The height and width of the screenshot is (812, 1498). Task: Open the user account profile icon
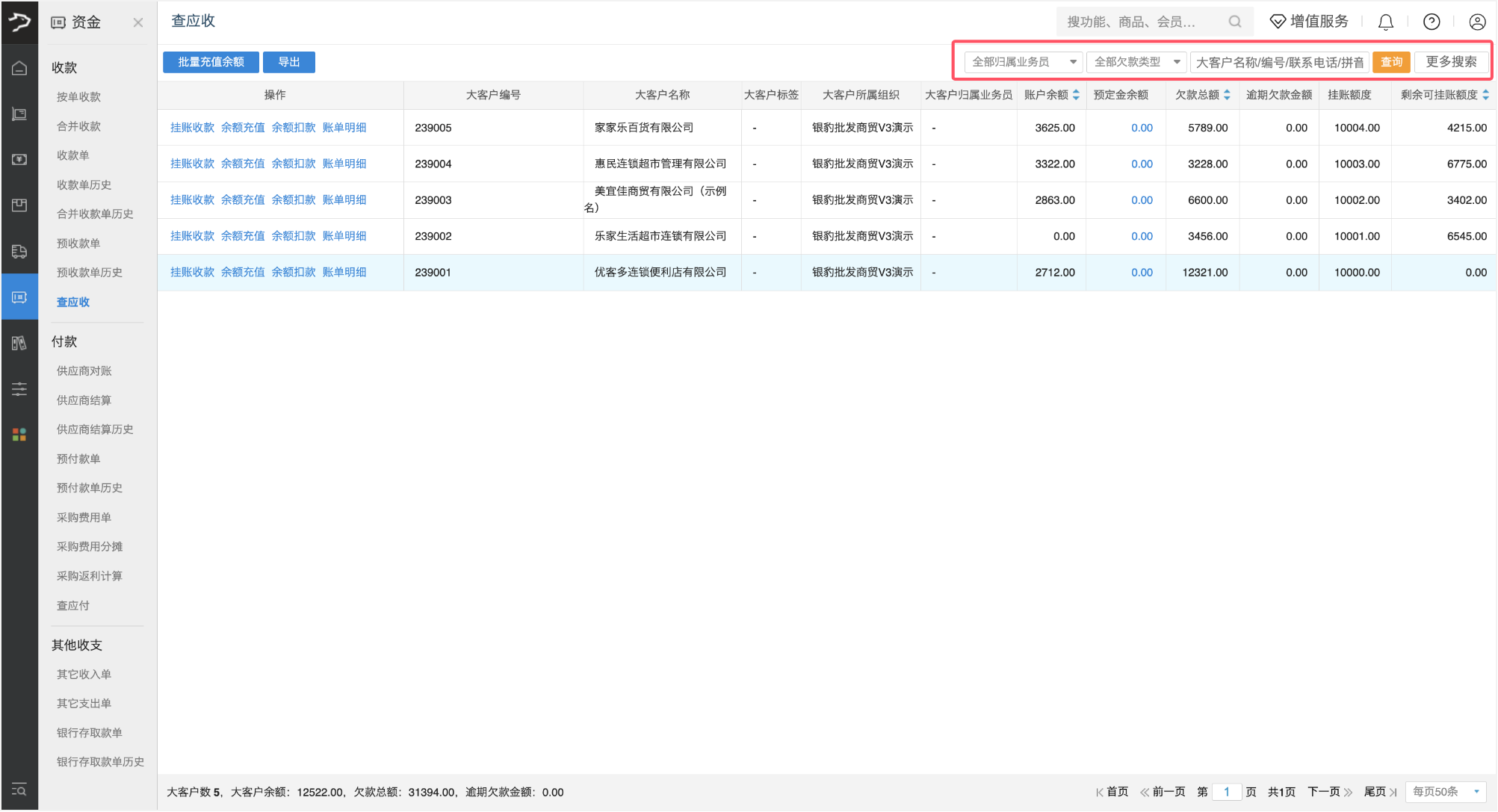point(1476,22)
